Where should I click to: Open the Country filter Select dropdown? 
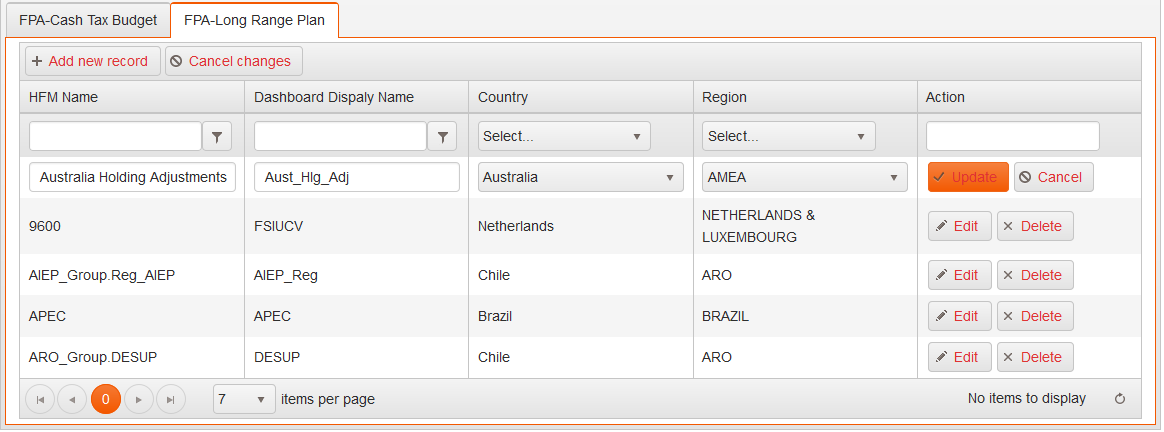564,136
